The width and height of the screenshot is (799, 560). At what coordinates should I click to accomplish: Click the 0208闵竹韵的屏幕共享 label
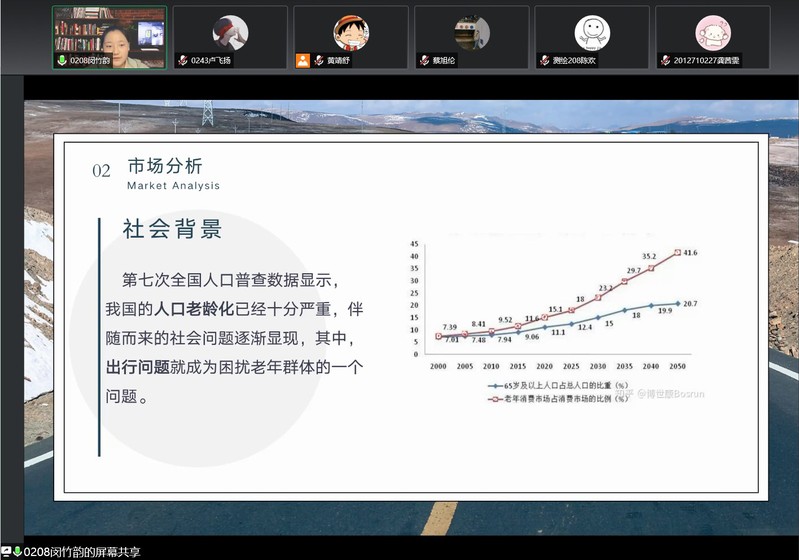tap(83, 552)
